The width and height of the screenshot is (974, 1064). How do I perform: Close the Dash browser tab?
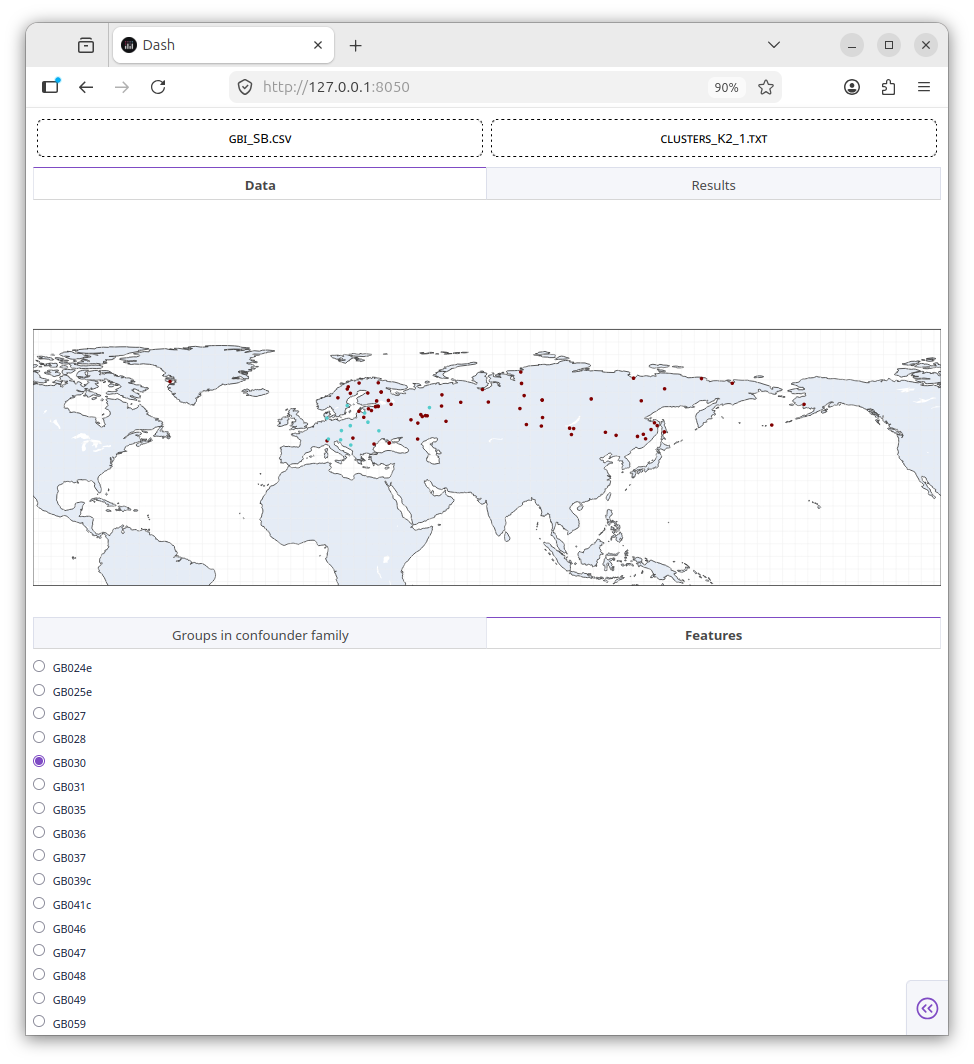pyautogui.click(x=318, y=45)
